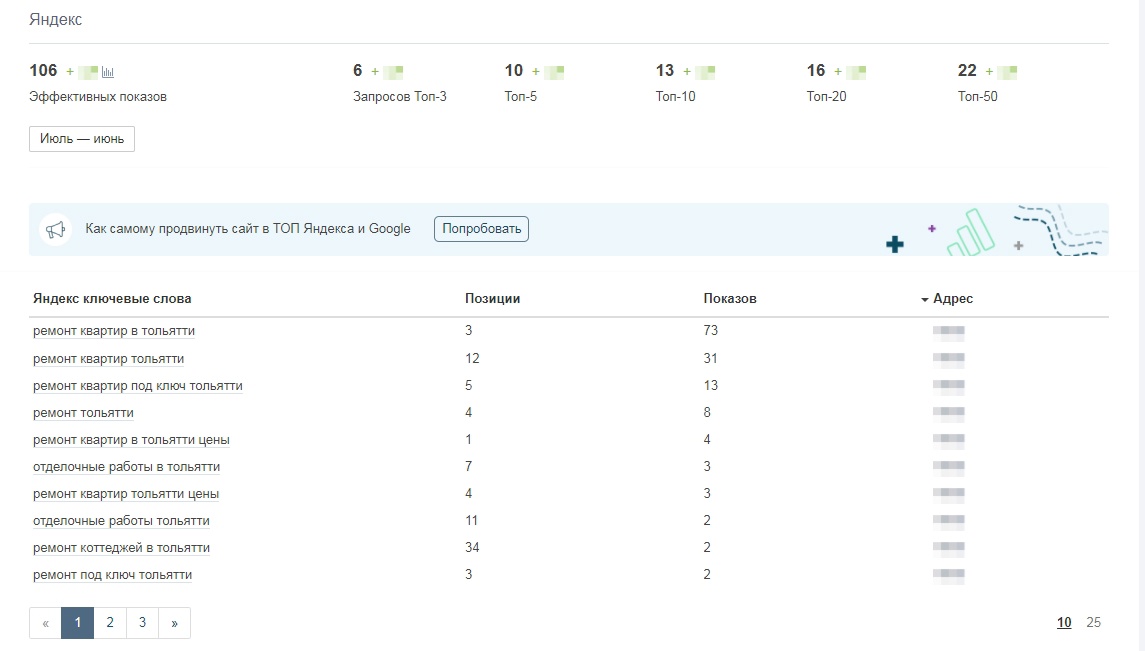
Task: Click keyword ремонт под ключ тольятти
Action: click(x=112, y=575)
